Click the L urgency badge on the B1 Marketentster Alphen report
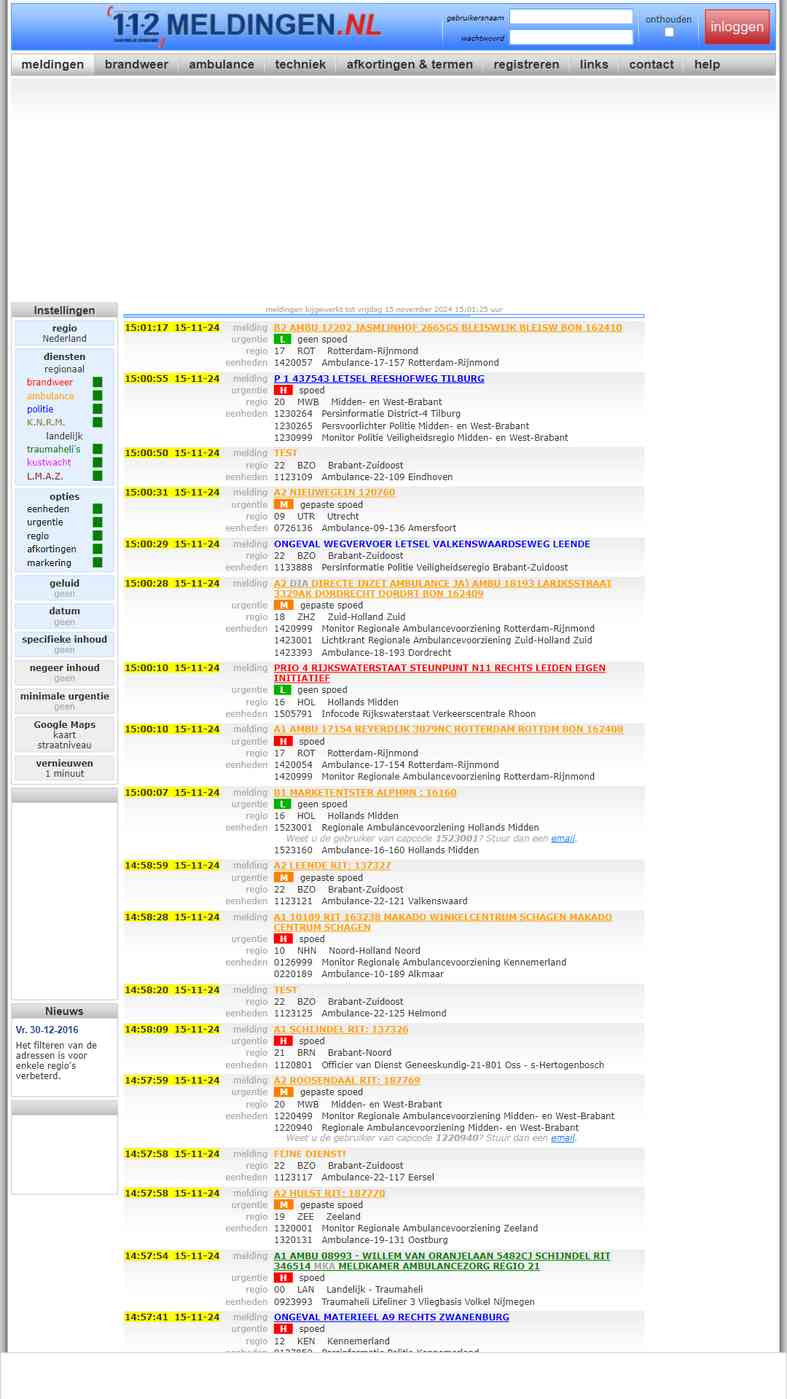 pyautogui.click(x=282, y=804)
